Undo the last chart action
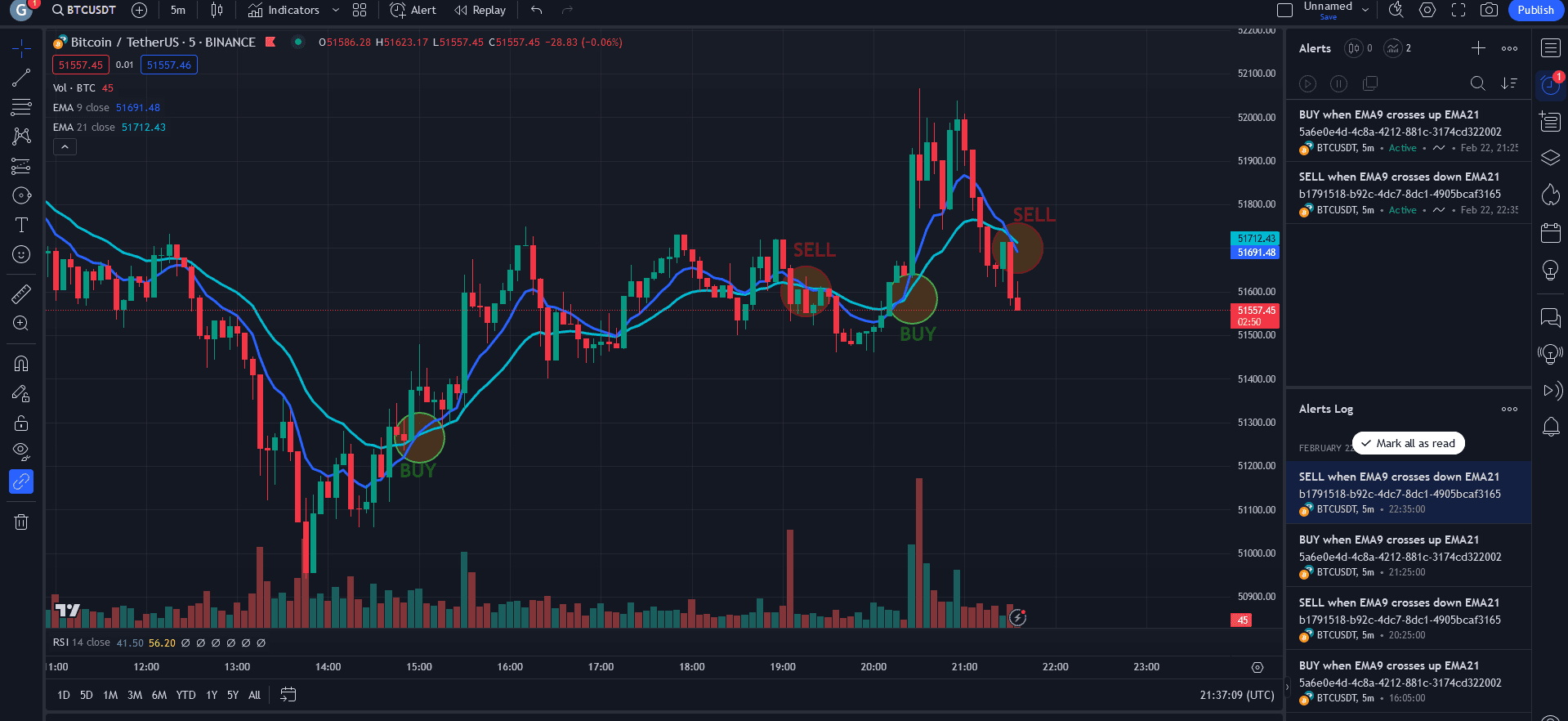Viewport: 1568px width, 721px height. 537,11
